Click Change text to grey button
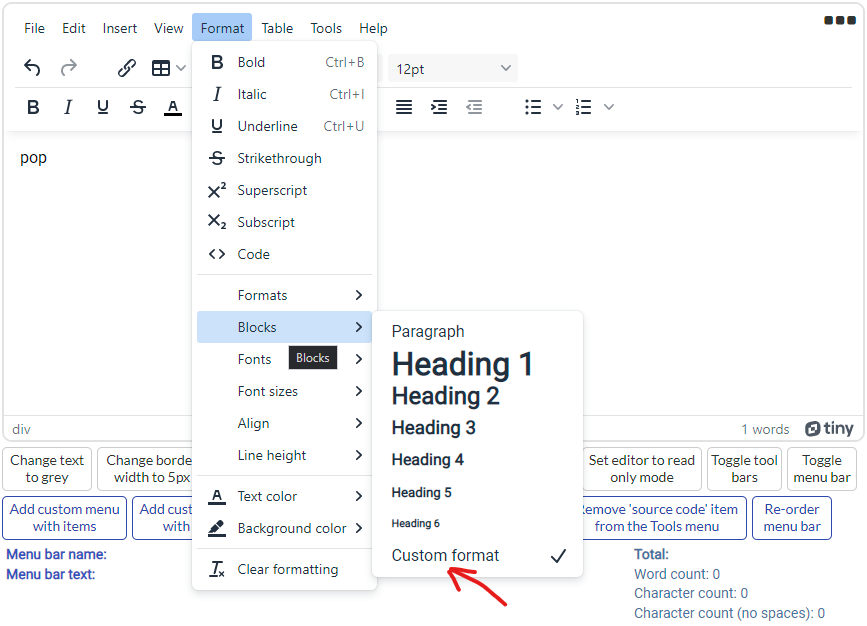Viewport: 867px width, 626px height. [47, 469]
